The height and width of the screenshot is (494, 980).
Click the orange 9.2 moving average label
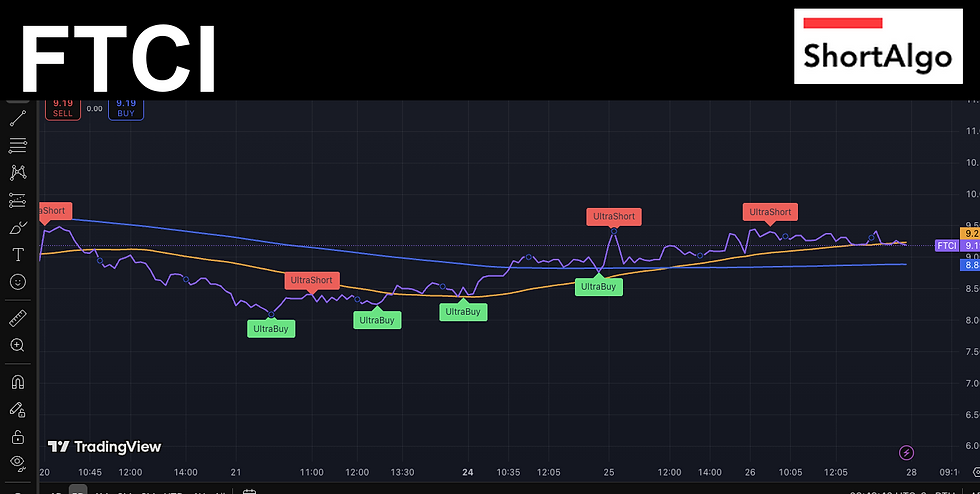(969, 233)
